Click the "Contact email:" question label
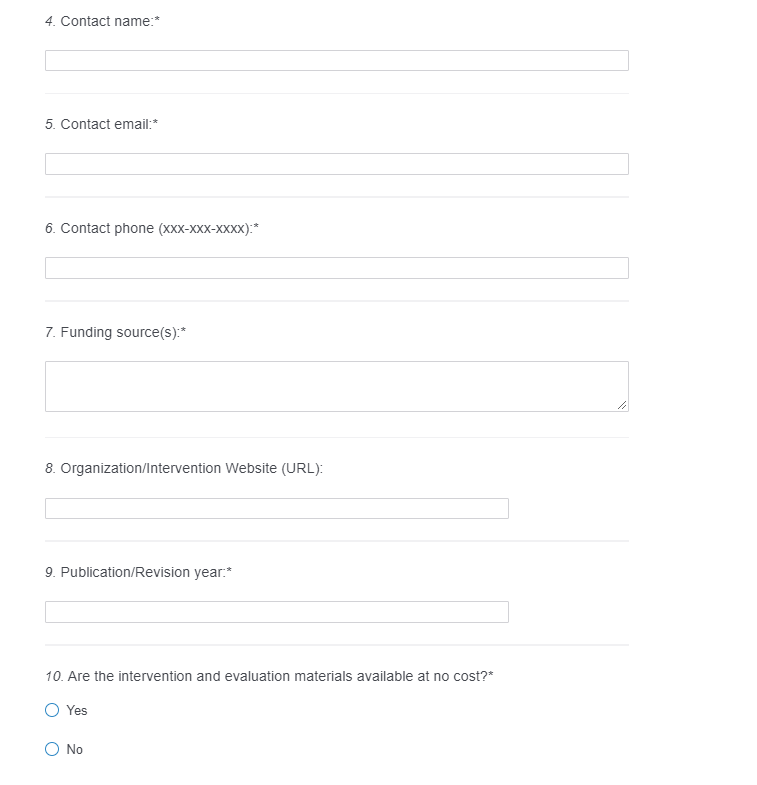Image resolution: width=757 pixels, height=785 pixels. click(x=107, y=124)
